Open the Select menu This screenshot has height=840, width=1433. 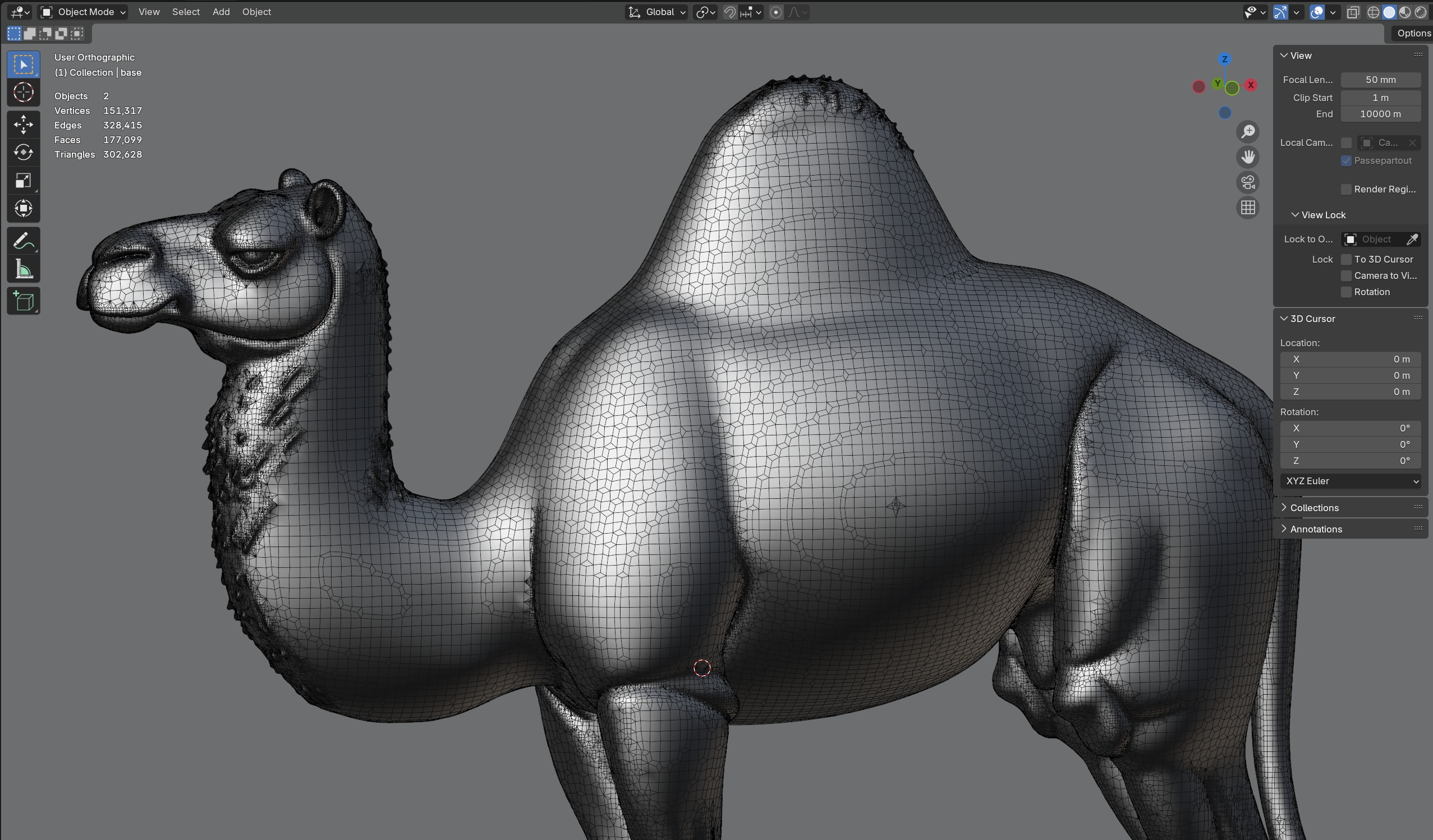pyautogui.click(x=185, y=12)
